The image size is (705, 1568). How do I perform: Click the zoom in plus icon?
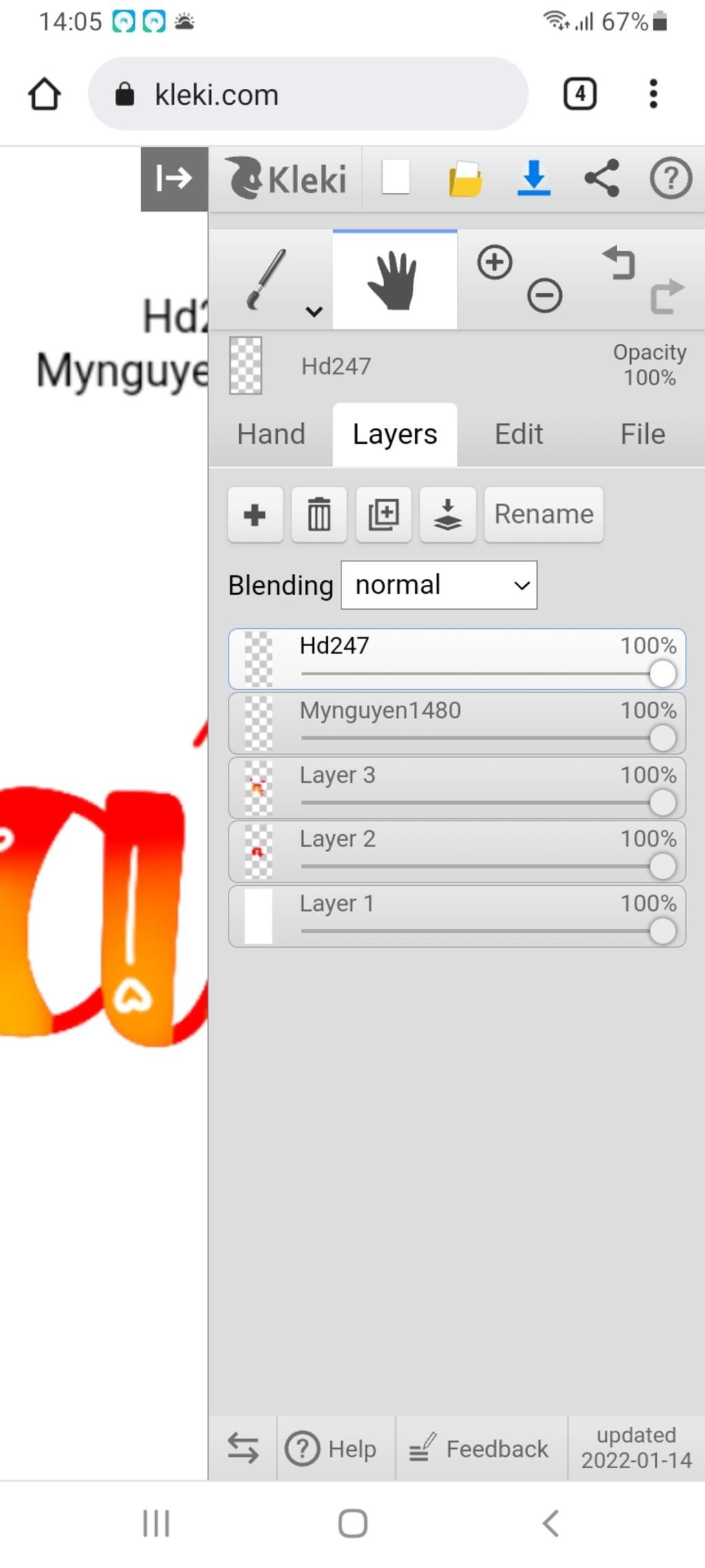tap(494, 262)
